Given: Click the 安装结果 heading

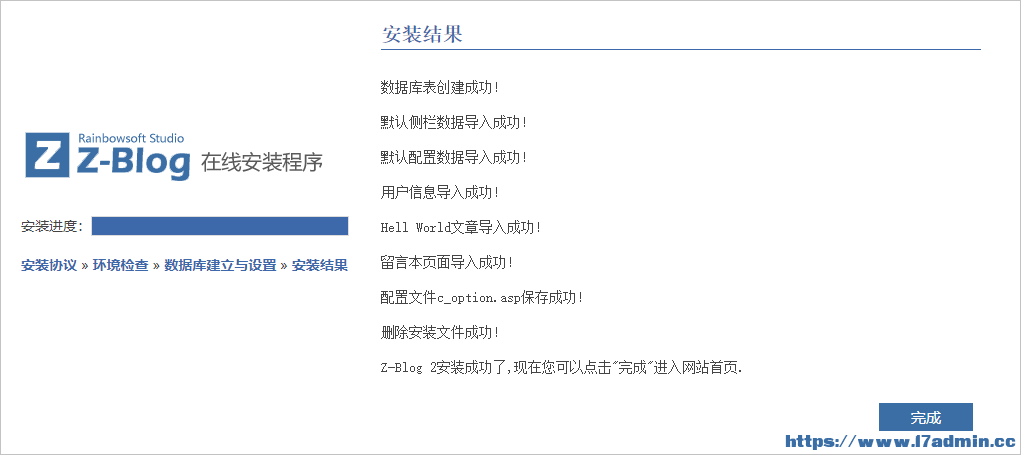Looking at the screenshot, I should click(x=422, y=34).
